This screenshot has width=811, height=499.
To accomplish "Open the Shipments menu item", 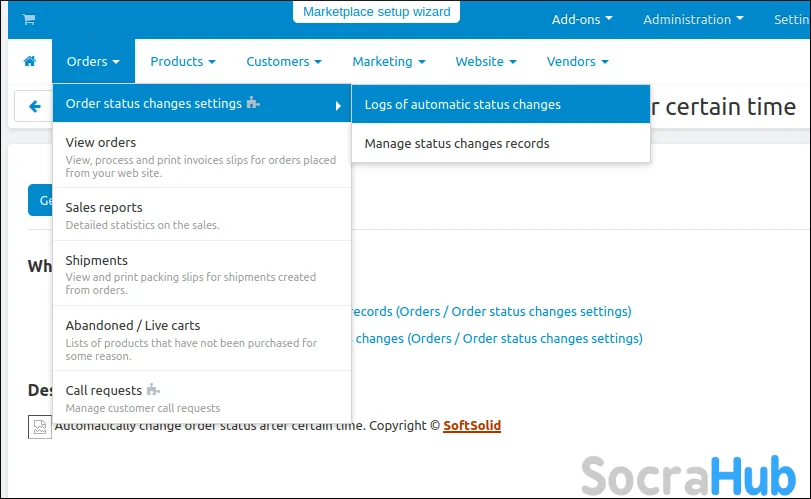I will (97, 260).
